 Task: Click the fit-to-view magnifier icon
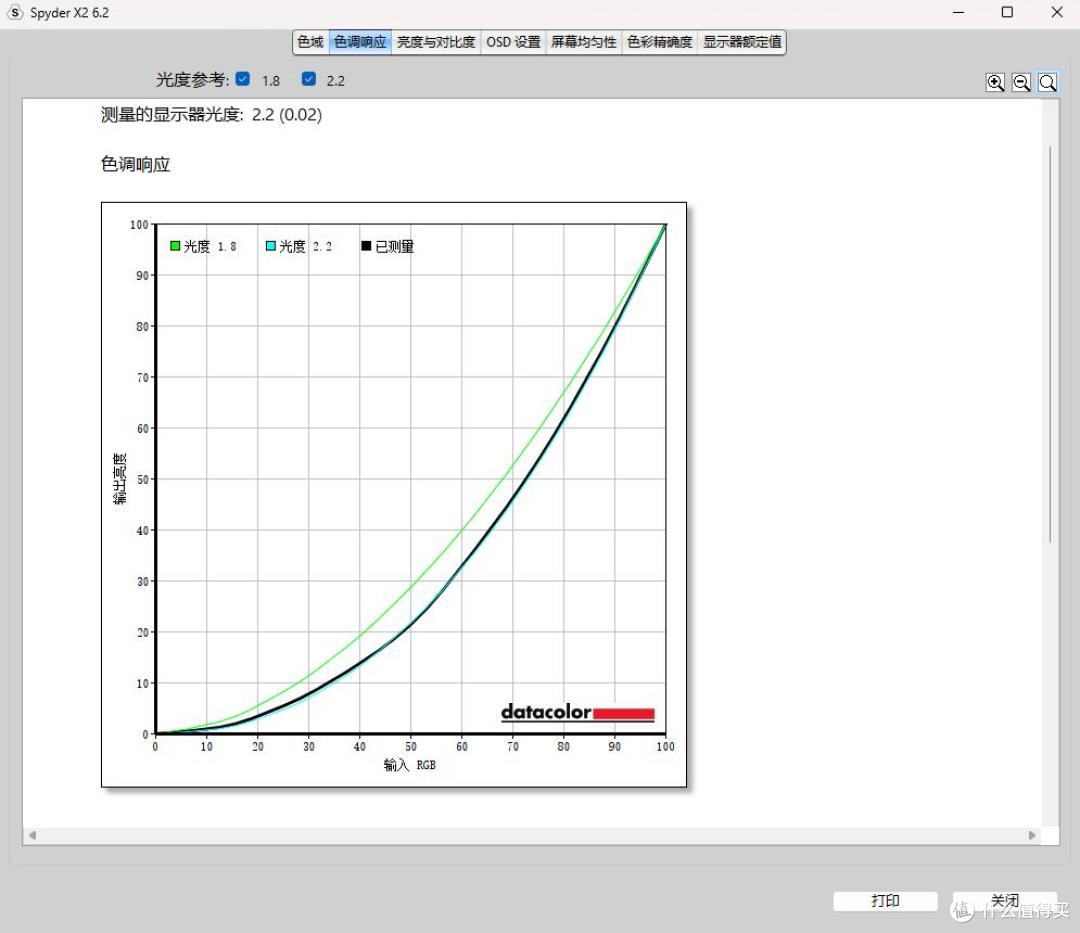1048,83
